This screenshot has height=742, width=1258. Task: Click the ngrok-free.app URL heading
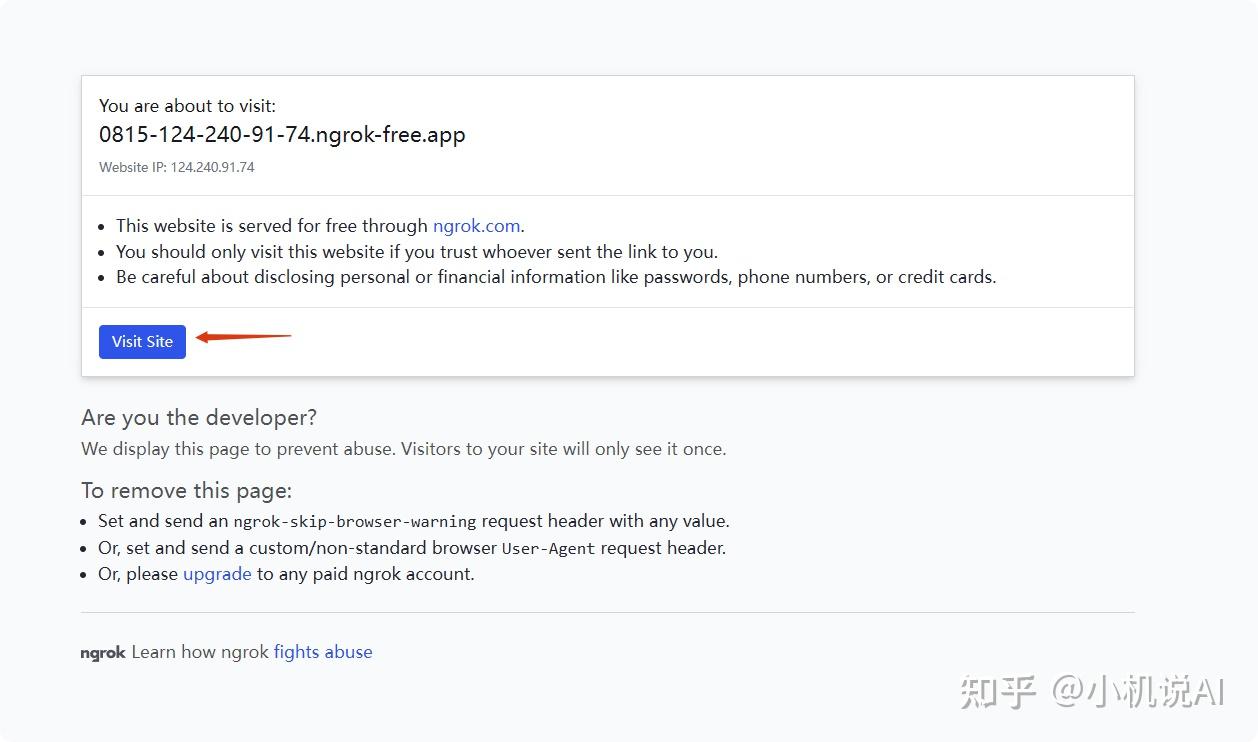(x=282, y=135)
